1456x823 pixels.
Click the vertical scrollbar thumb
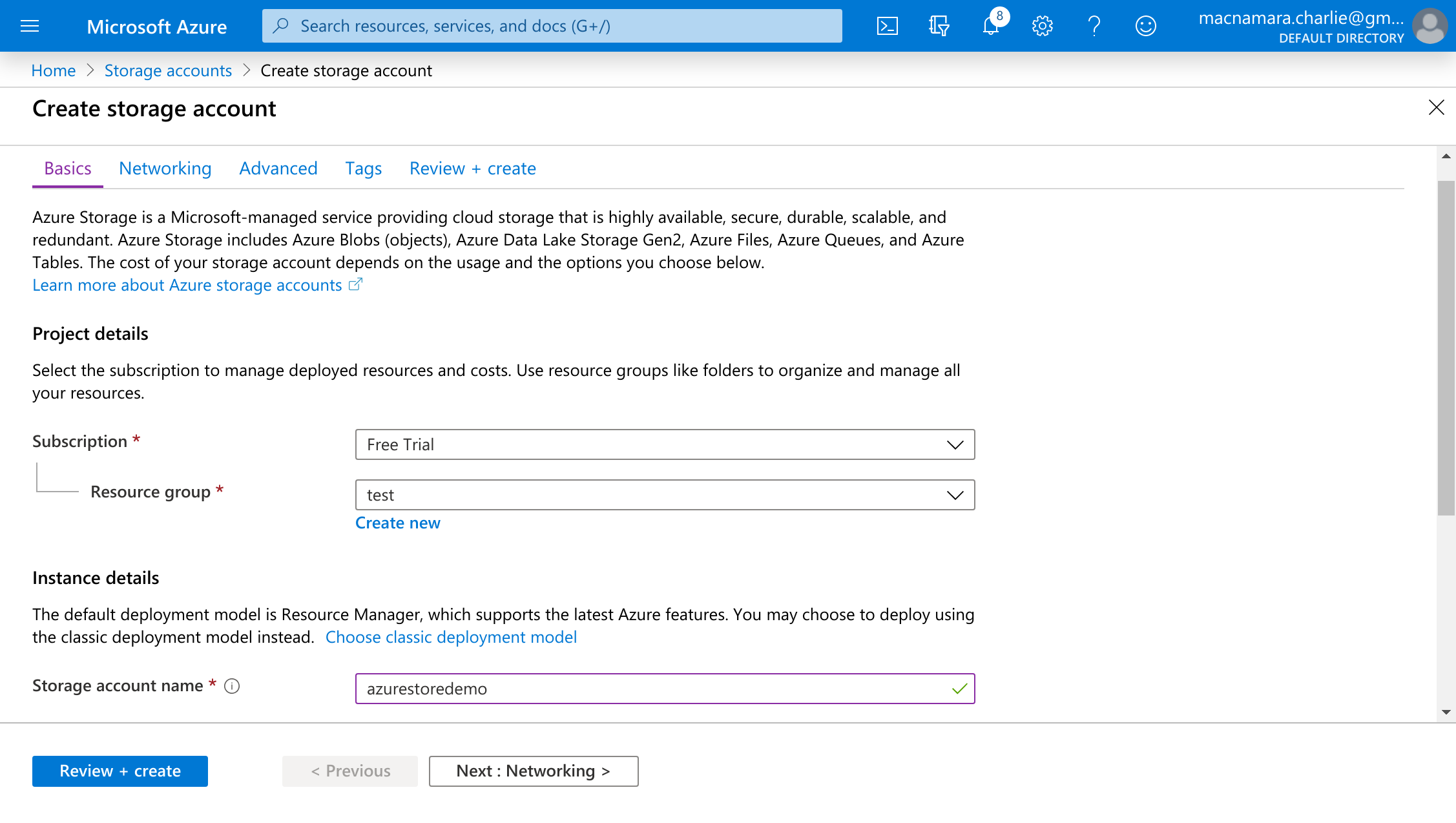point(1446,348)
